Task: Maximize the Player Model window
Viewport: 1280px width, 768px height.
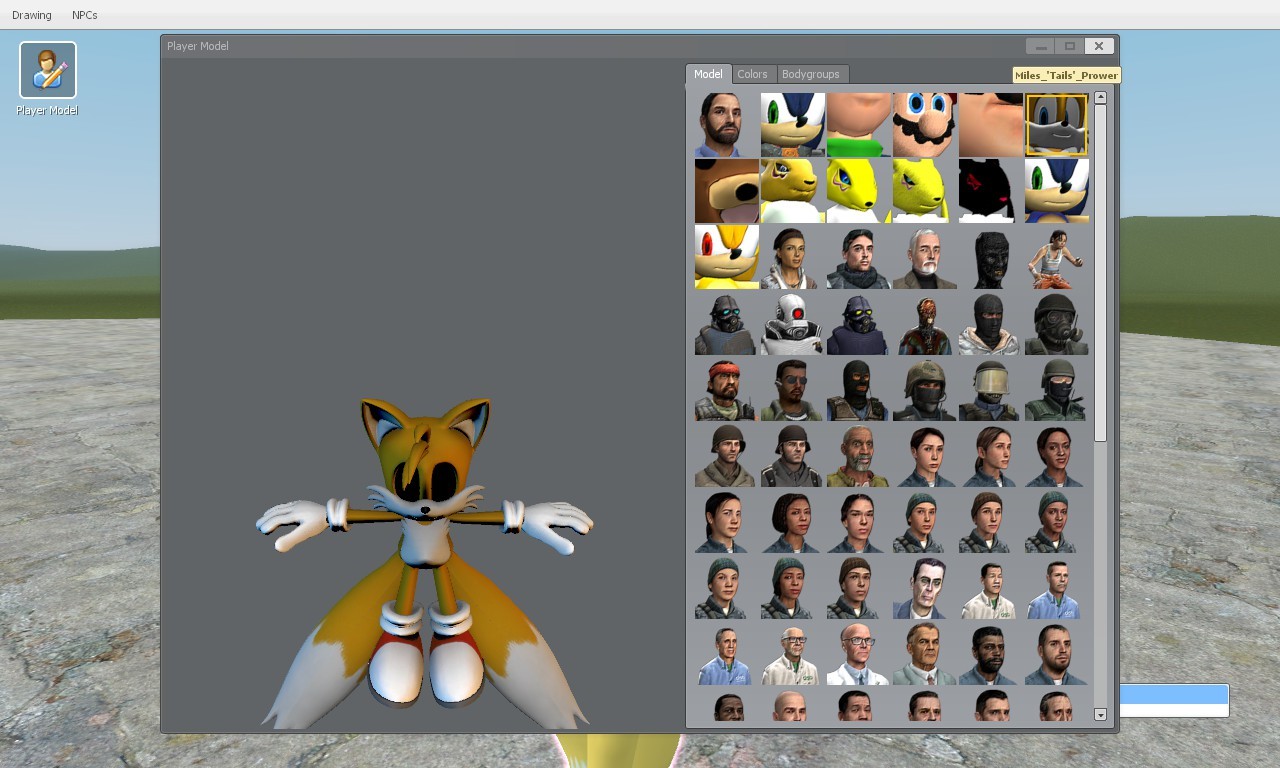Action: click(x=1069, y=46)
